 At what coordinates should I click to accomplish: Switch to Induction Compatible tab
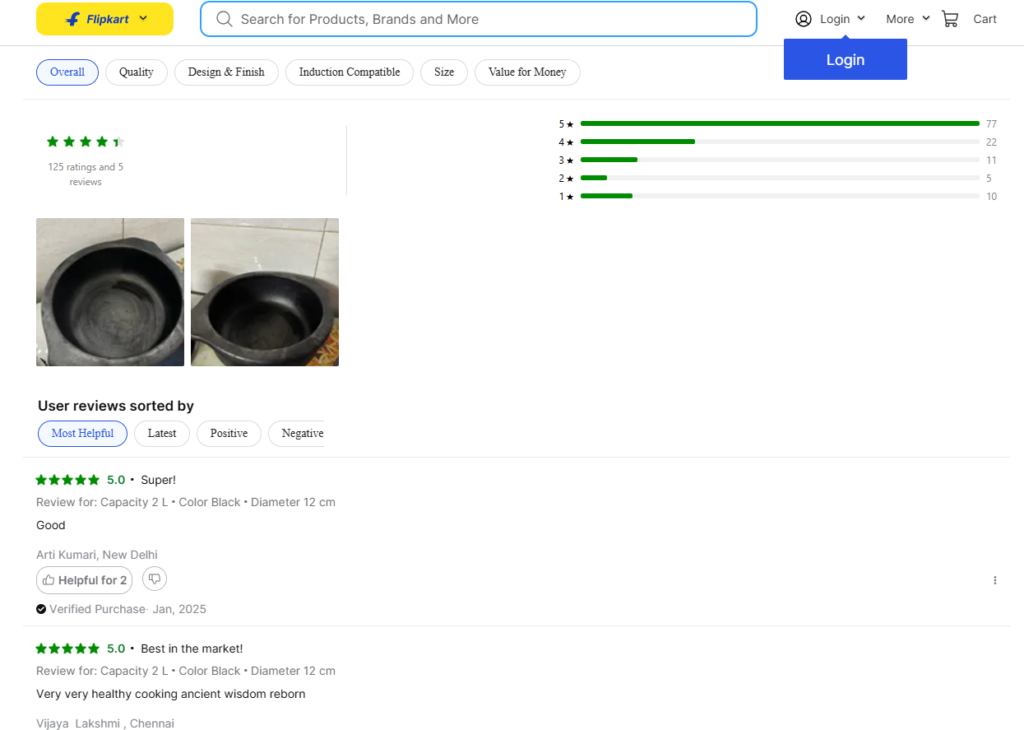pyautogui.click(x=349, y=72)
